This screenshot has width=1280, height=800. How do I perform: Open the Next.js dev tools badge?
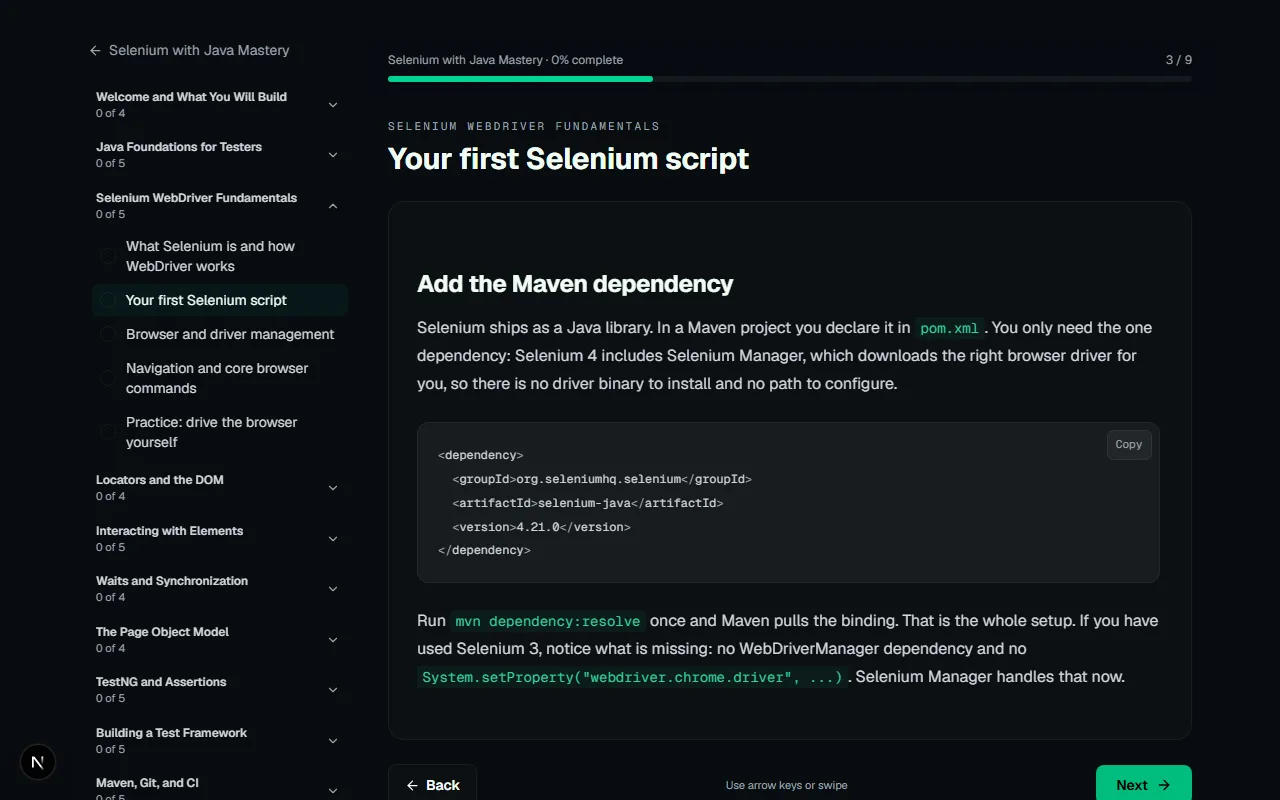tap(38, 762)
